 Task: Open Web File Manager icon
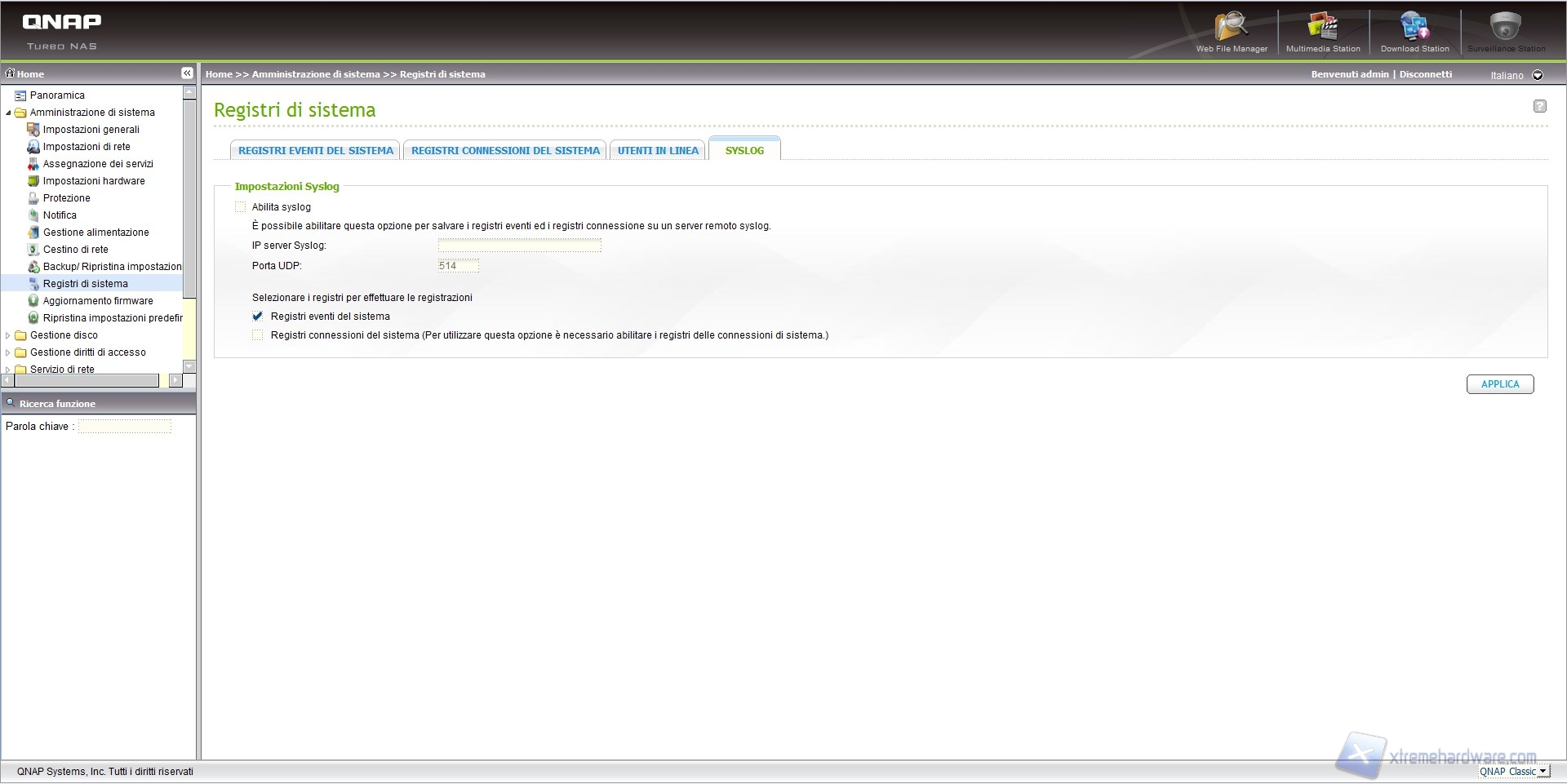pos(1231,28)
